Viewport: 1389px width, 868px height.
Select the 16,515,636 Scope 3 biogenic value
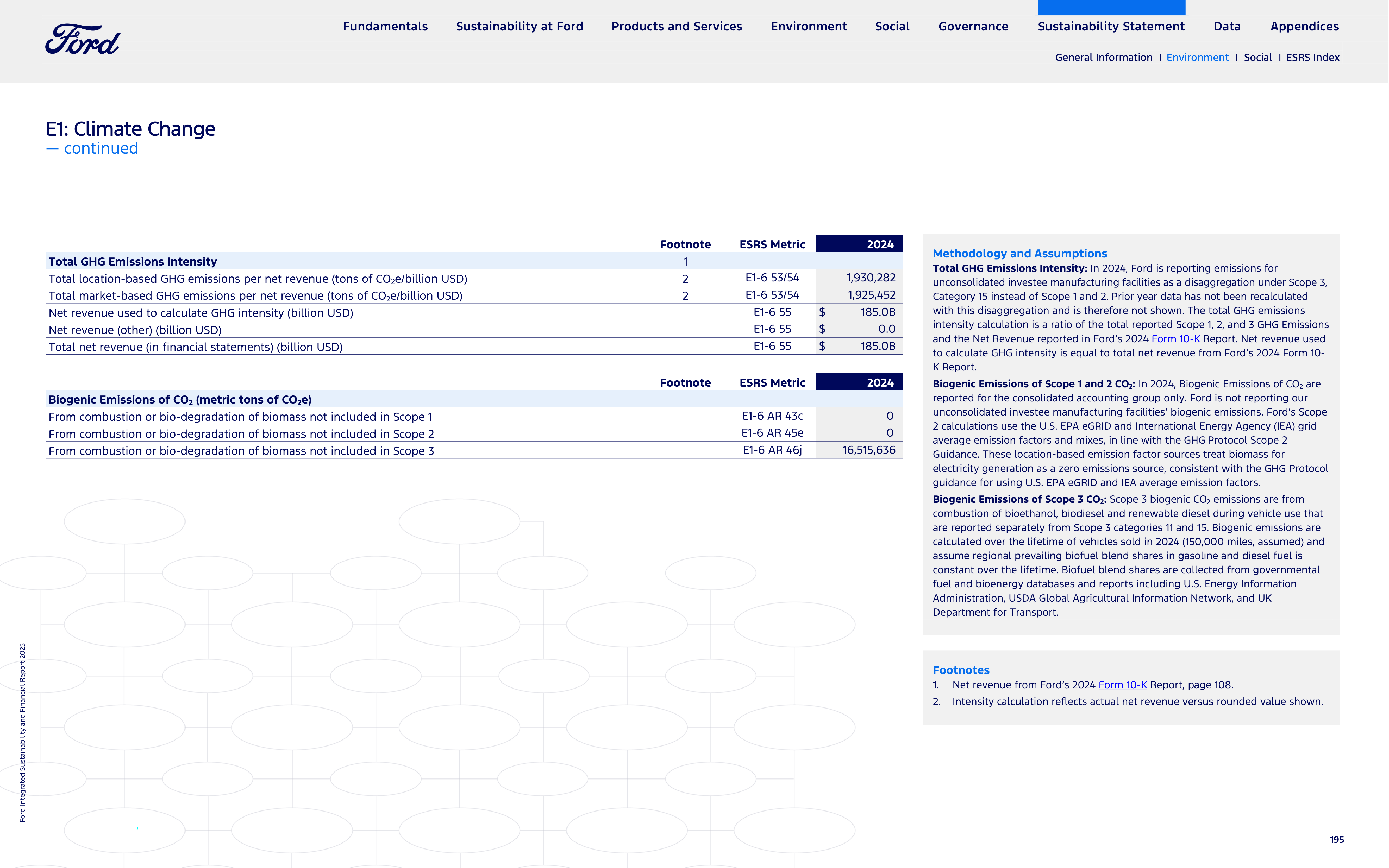coord(869,450)
